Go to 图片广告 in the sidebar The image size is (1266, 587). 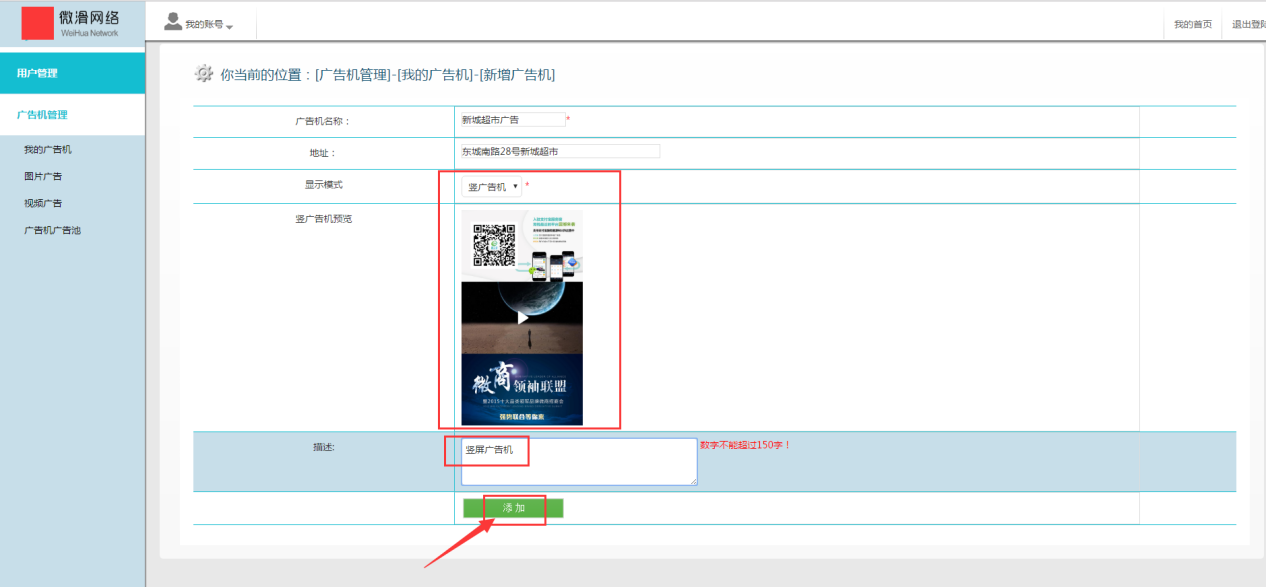pyautogui.click(x=43, y=176)
